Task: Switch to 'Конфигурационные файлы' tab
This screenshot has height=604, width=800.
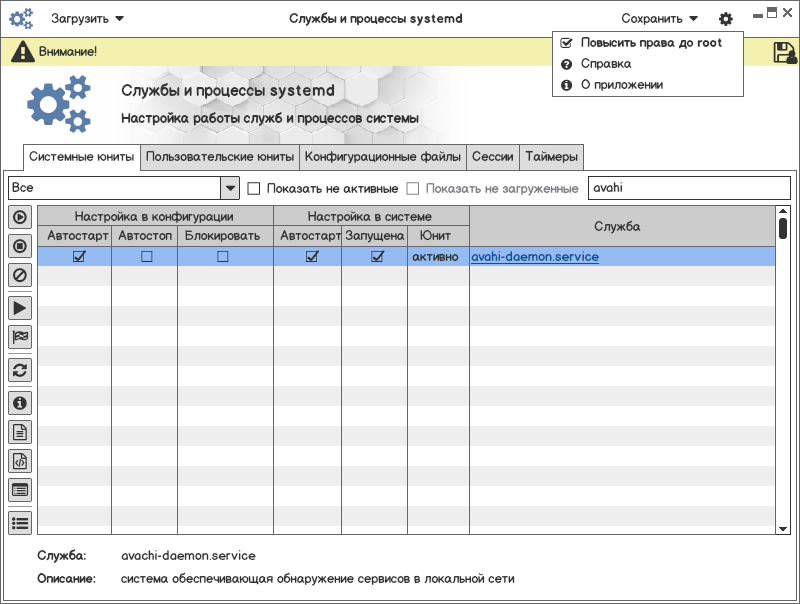Action: tap(383, 157)
